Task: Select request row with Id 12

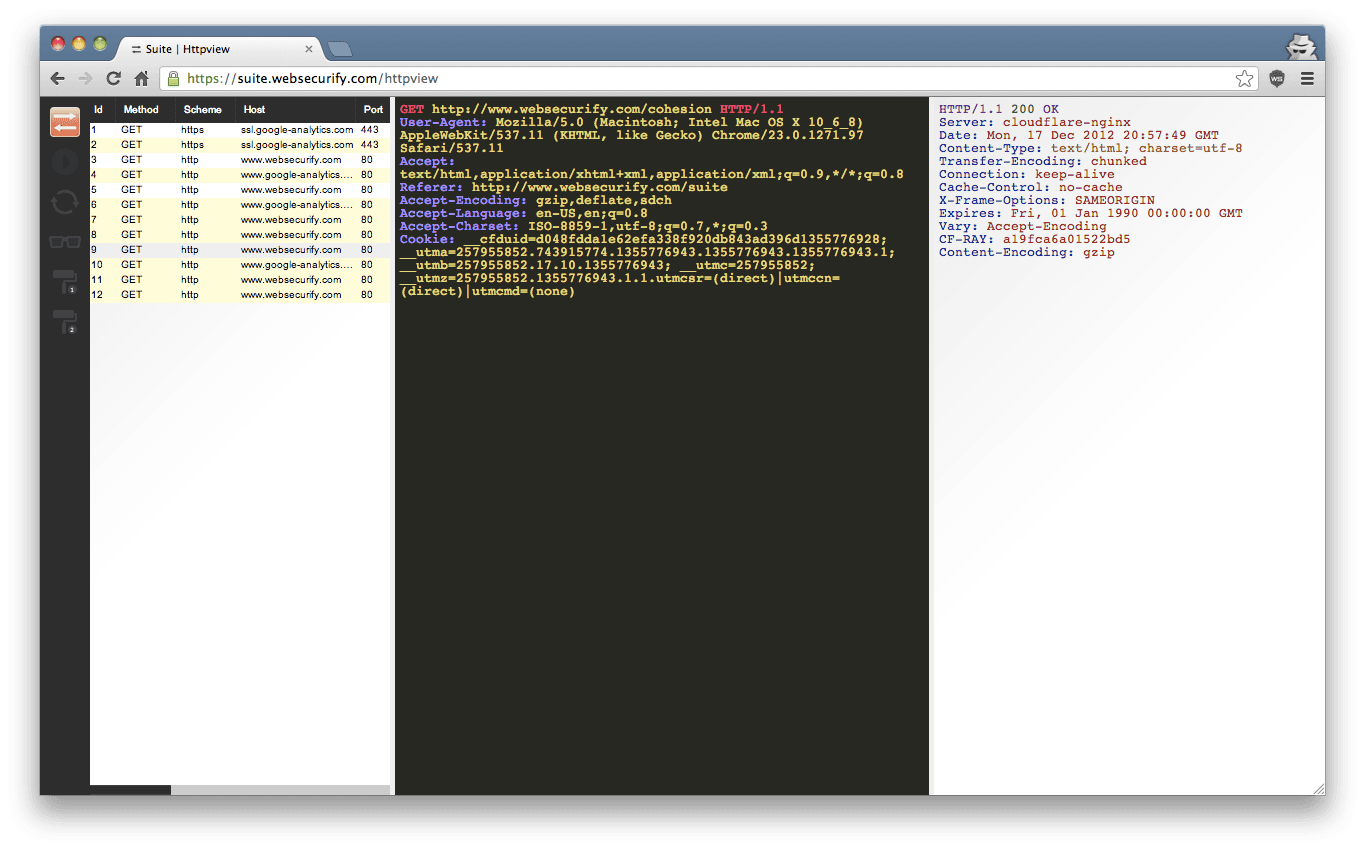Action: click(240, 295)
